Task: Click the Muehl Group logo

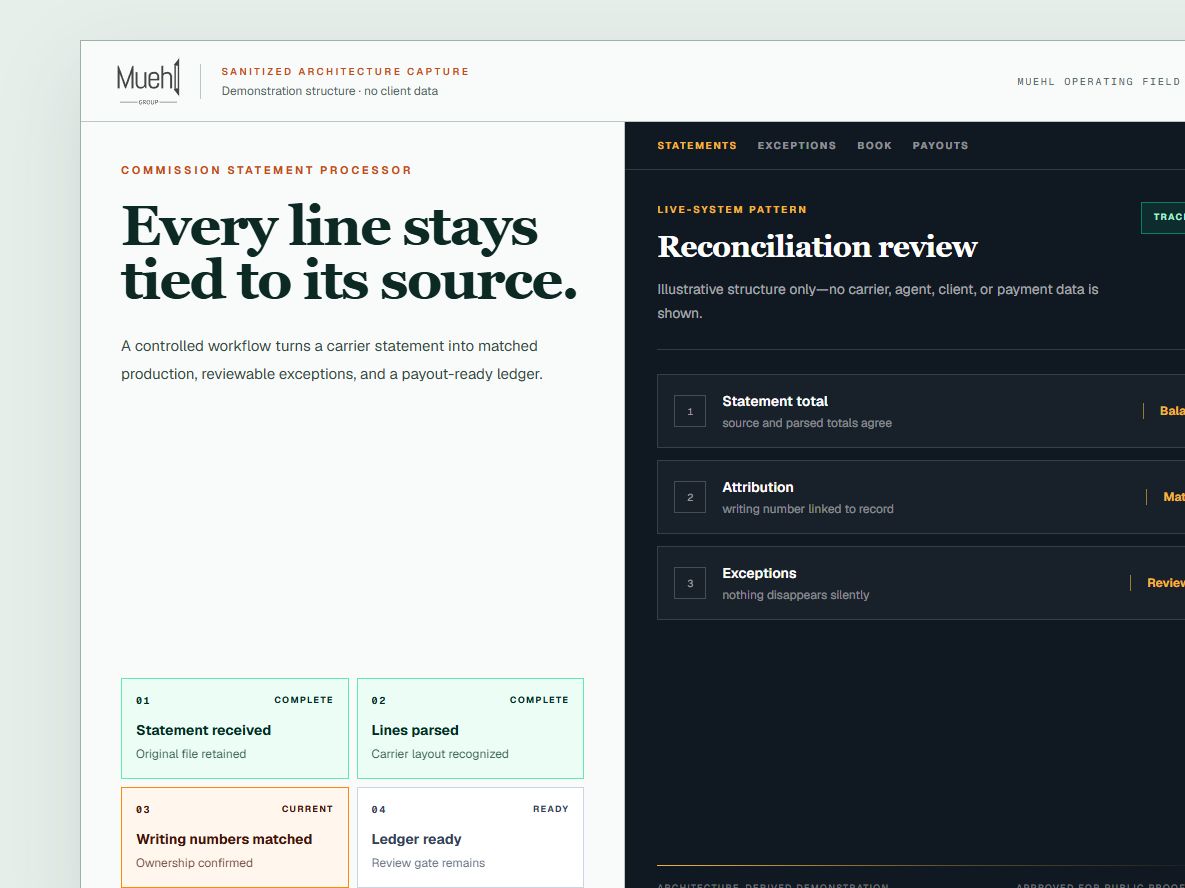Action: coord(148,81)
